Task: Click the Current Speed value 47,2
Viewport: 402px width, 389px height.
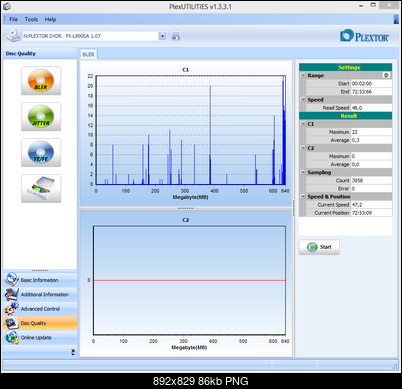Action: [371, 205]
